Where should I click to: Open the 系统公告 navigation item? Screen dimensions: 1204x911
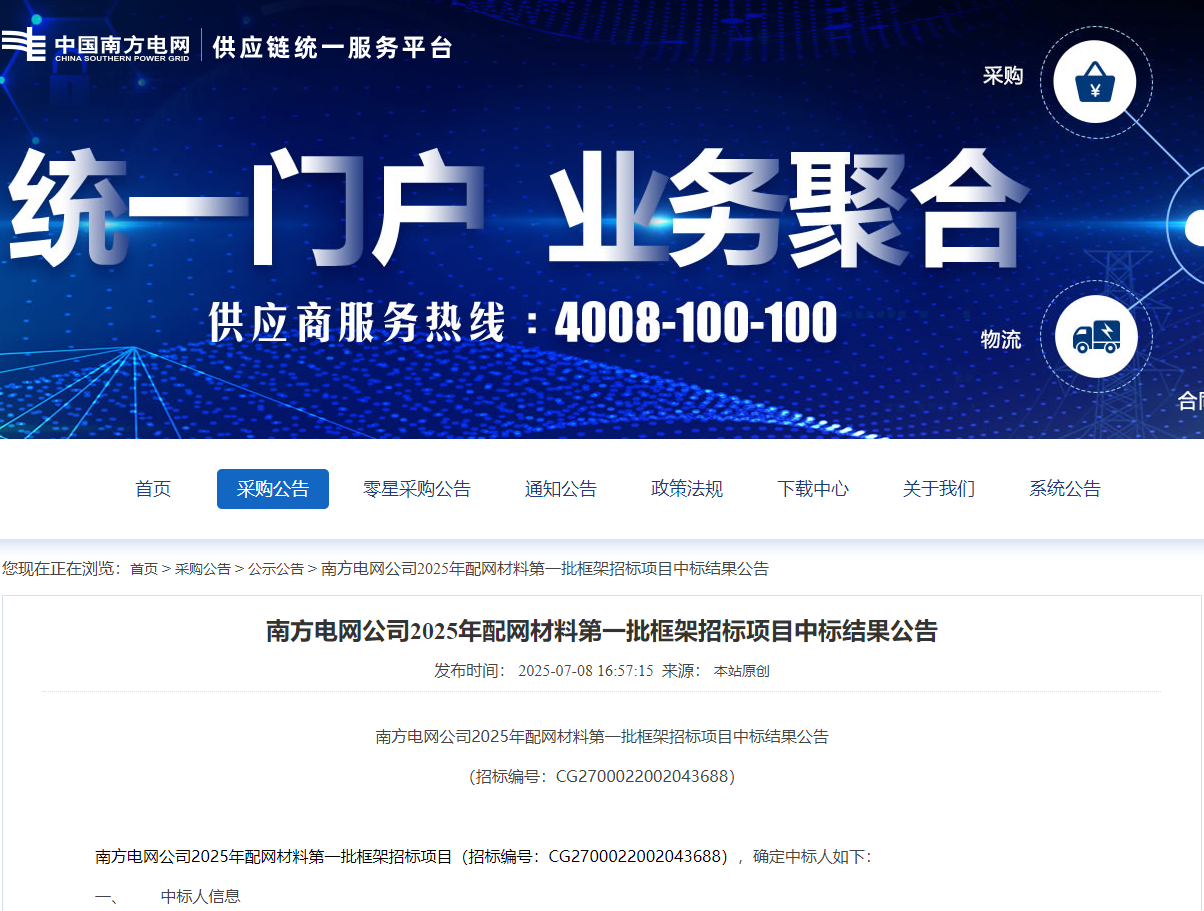point(1065,489)
